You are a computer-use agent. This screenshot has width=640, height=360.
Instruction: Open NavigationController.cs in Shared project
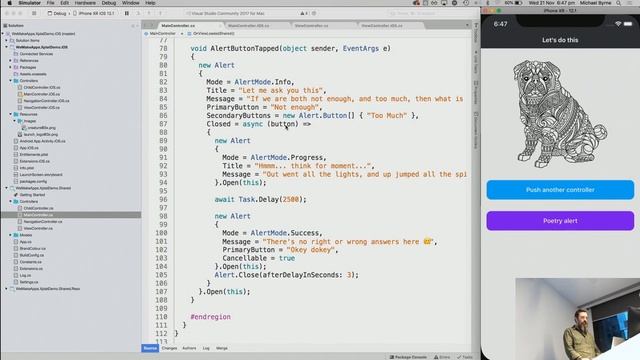[x=43, y=222]
